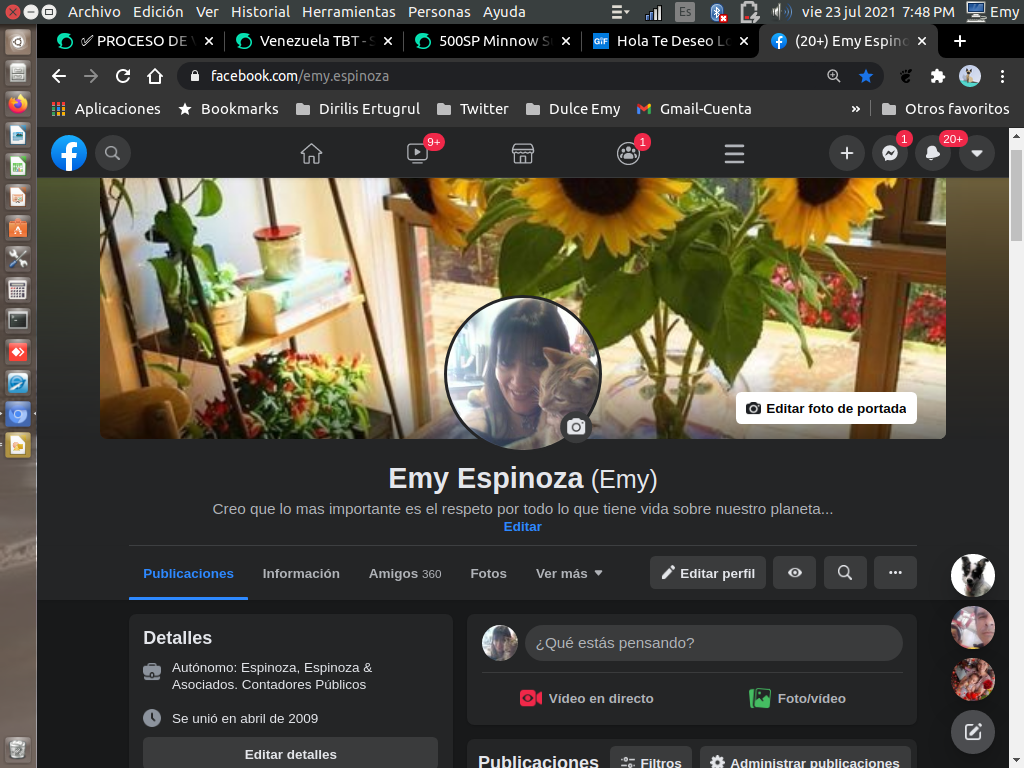The image size is (1024, 768).
Task: Open Chrome three-dots menu
Action: coord(1002,76)
